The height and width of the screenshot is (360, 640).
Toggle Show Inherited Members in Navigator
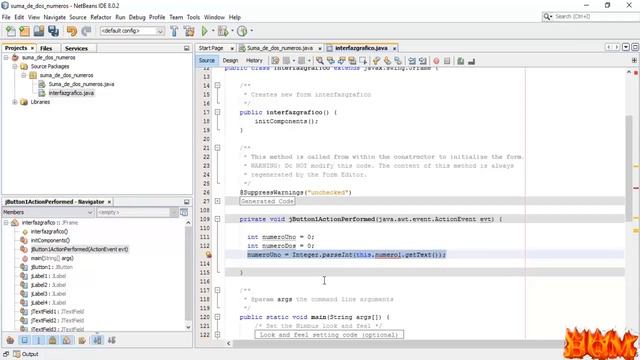[x=11, y=340]
